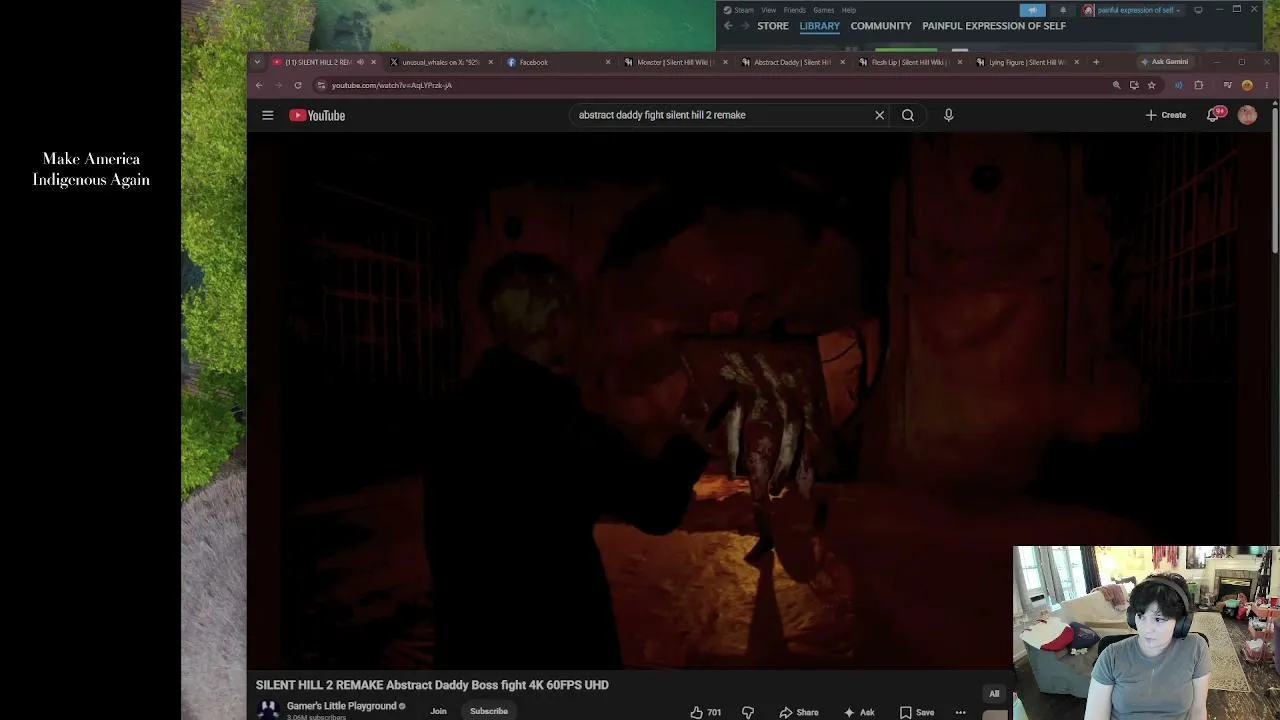Dislike the video with thumbs-down
1280x720 pixels.
pyautogui.click(x=748, y=712)
